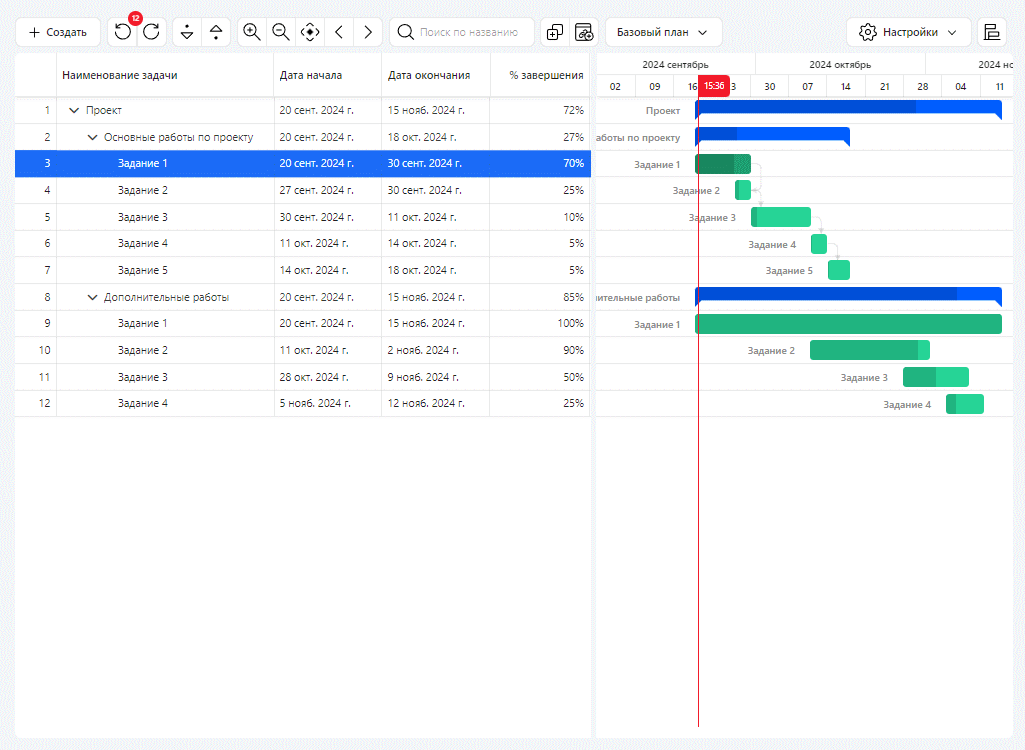Click 2024 октябрь month header
Viewport: 1025px width, 750px height.
point(840,65)
